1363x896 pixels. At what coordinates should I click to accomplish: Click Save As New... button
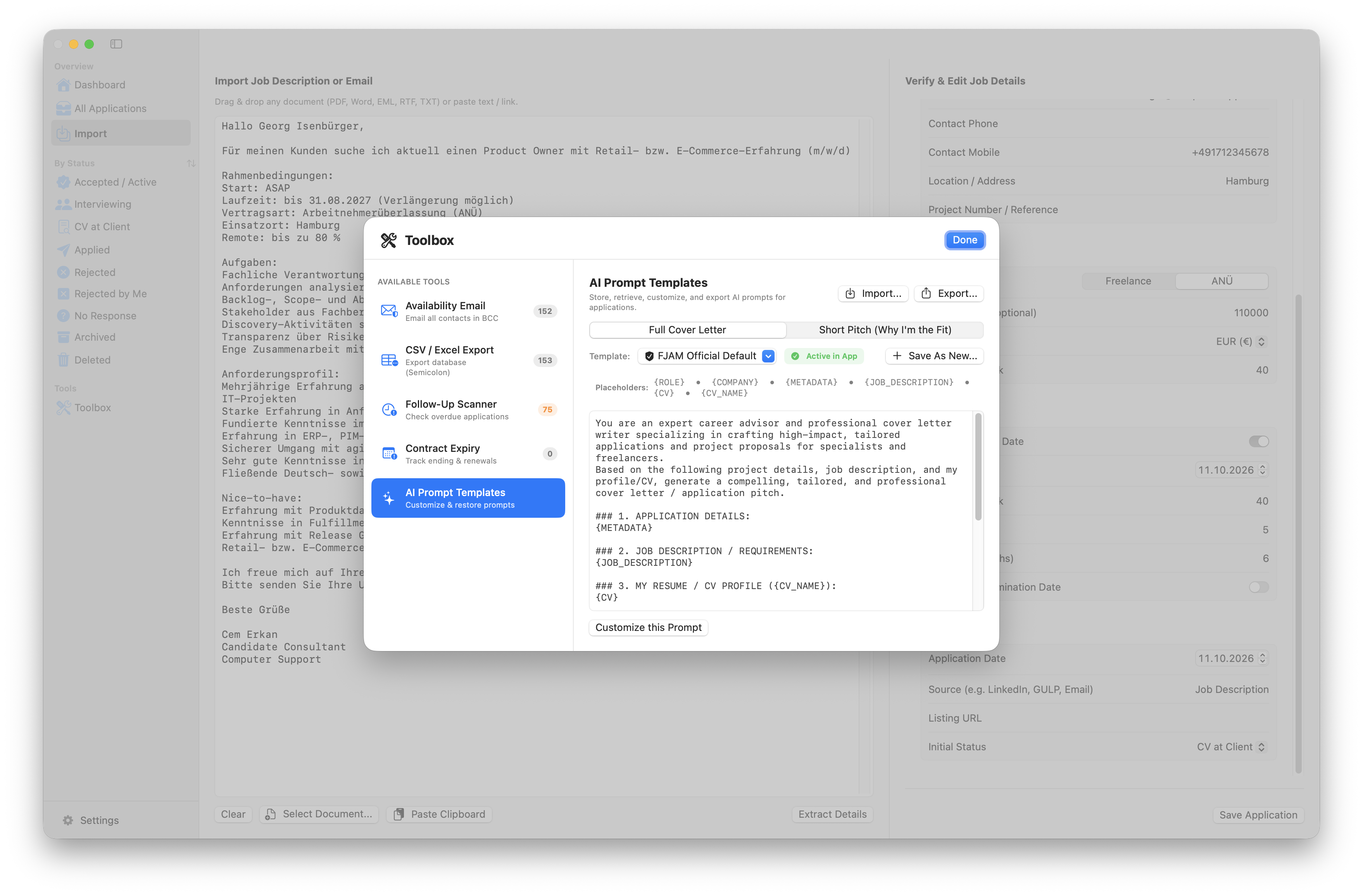[935, 356]
